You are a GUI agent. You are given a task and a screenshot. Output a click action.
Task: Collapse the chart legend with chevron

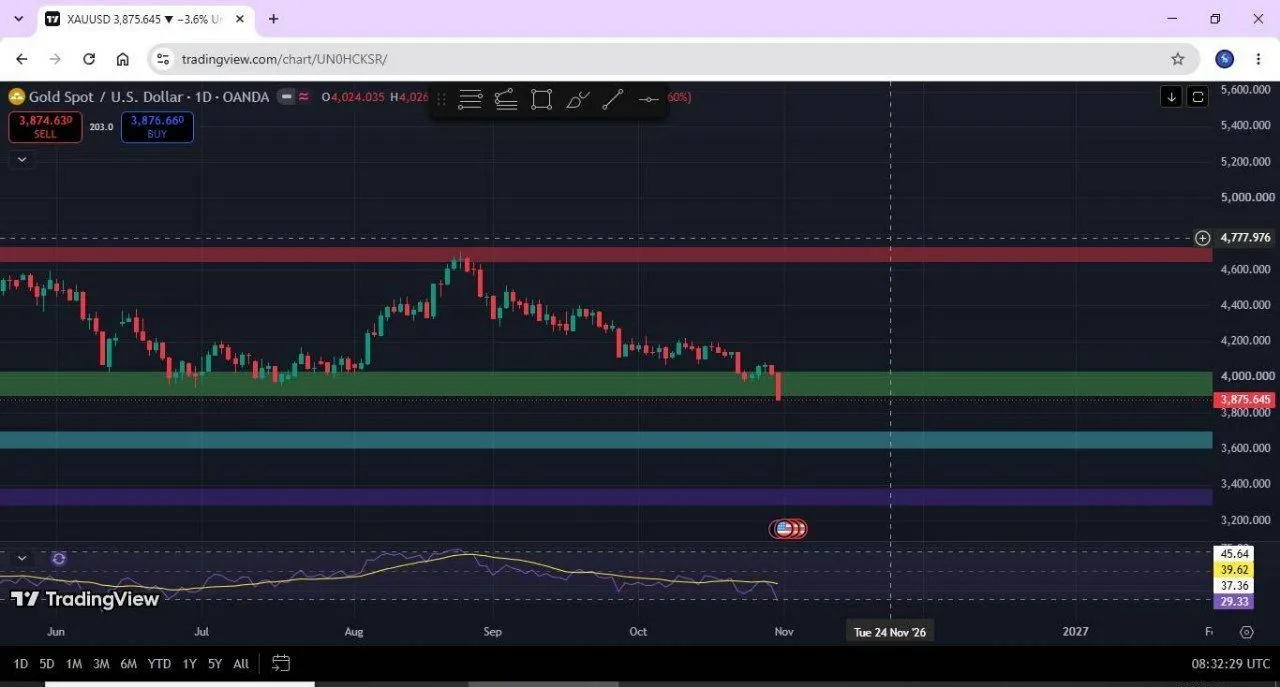tap(22, 158)
